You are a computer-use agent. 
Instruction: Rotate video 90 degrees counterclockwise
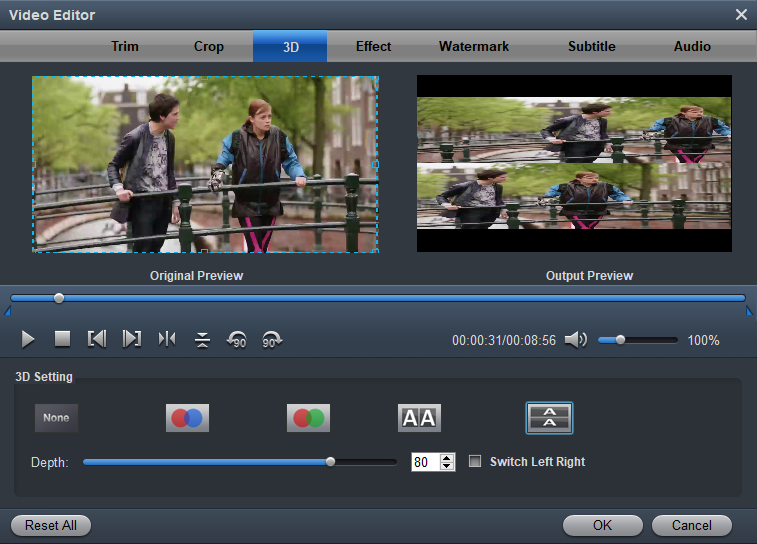coord(237,339)
